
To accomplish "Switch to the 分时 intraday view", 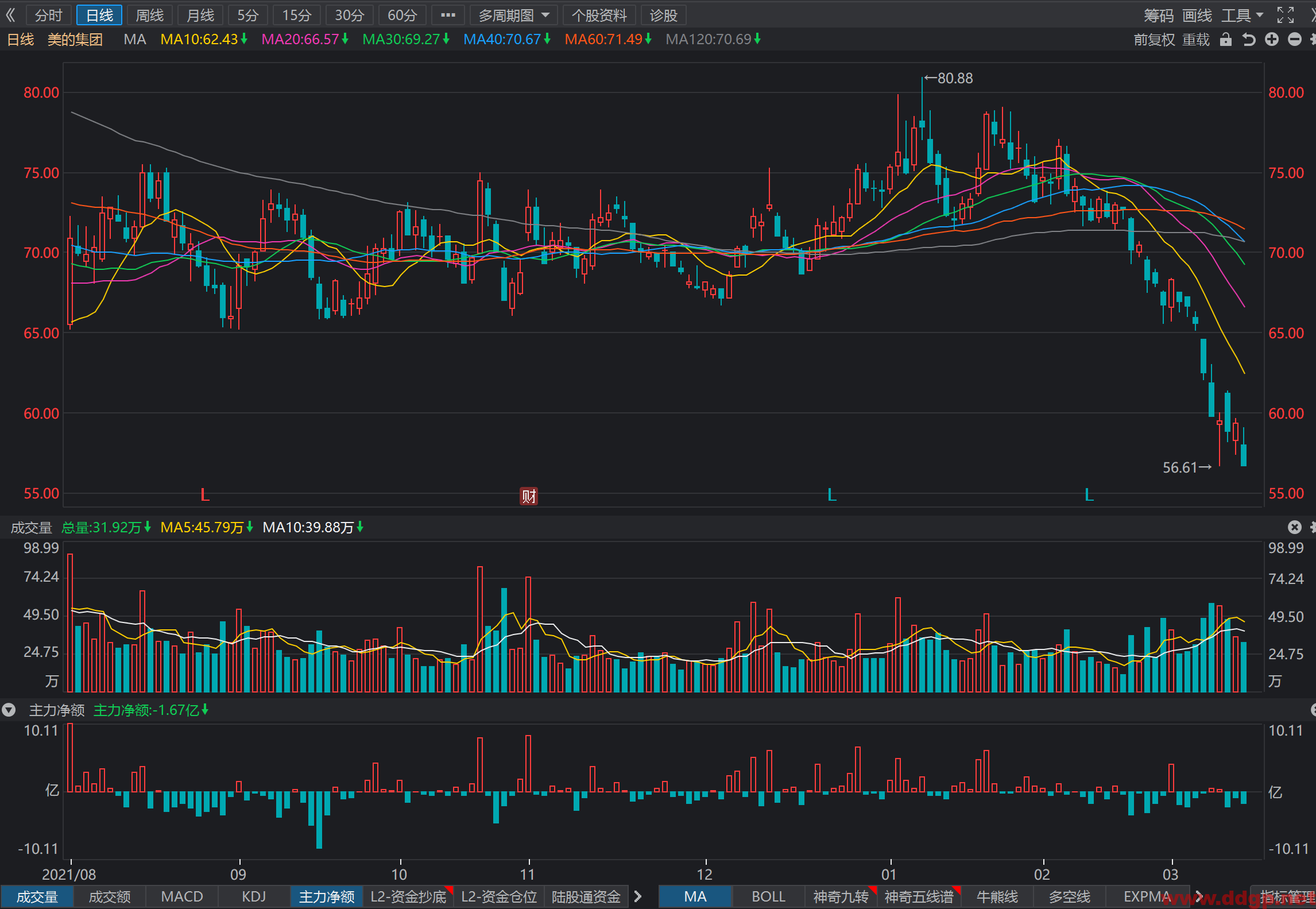I will pos(48,16).
